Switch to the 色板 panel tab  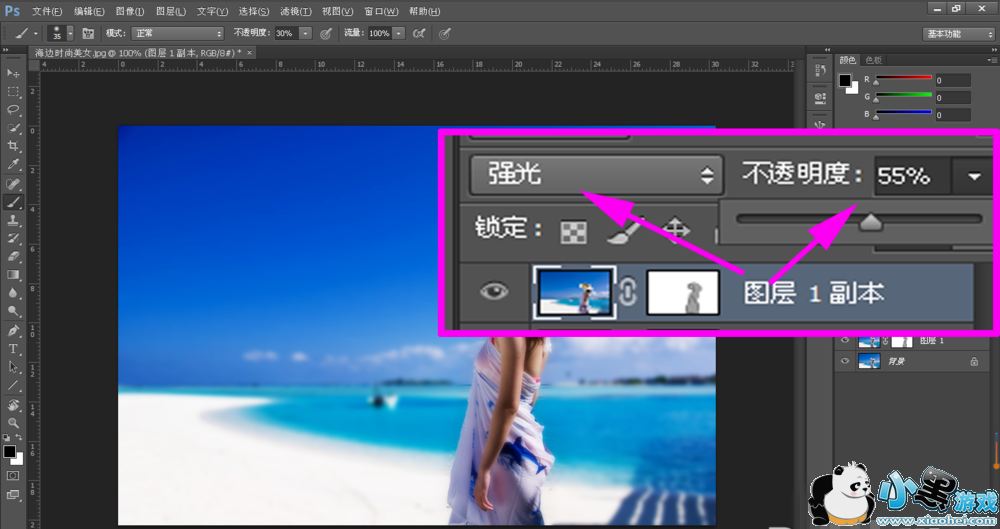coord(873,60)
